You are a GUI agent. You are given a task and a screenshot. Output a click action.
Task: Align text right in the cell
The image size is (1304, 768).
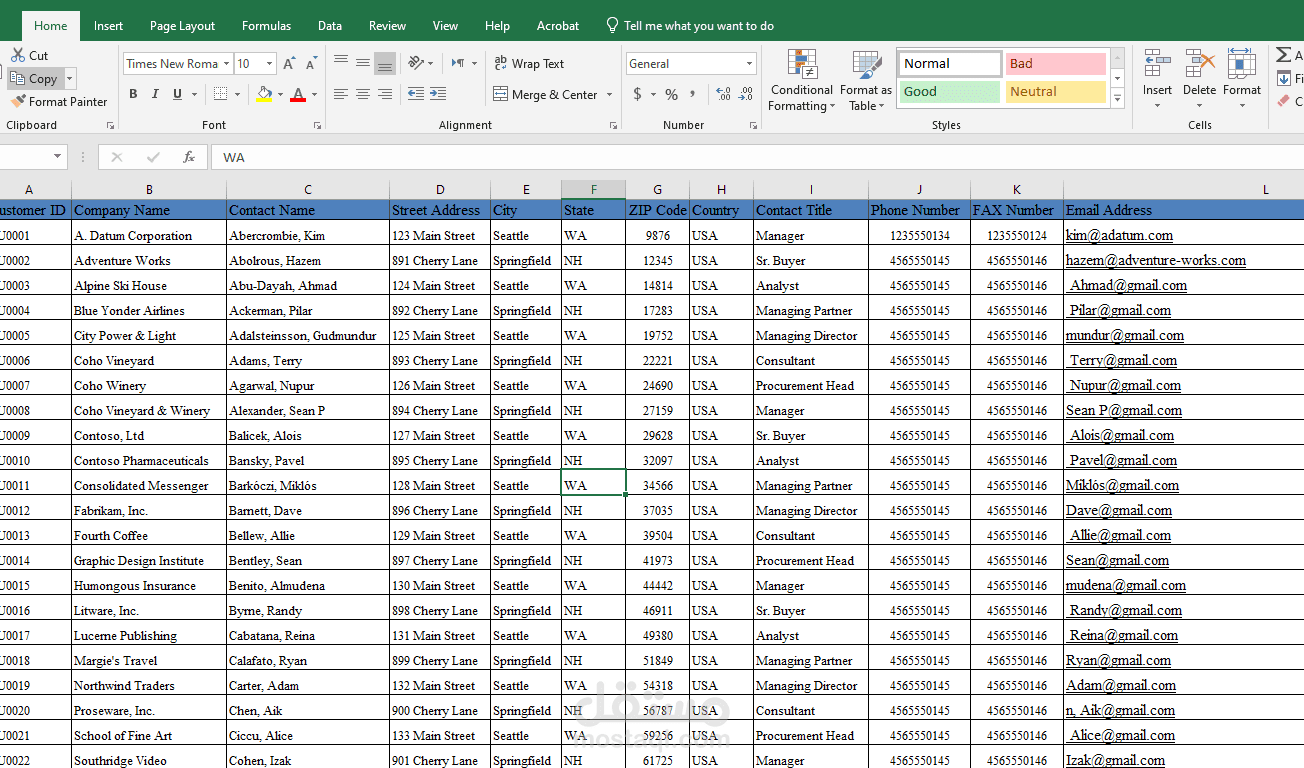(x=385, y=94)
